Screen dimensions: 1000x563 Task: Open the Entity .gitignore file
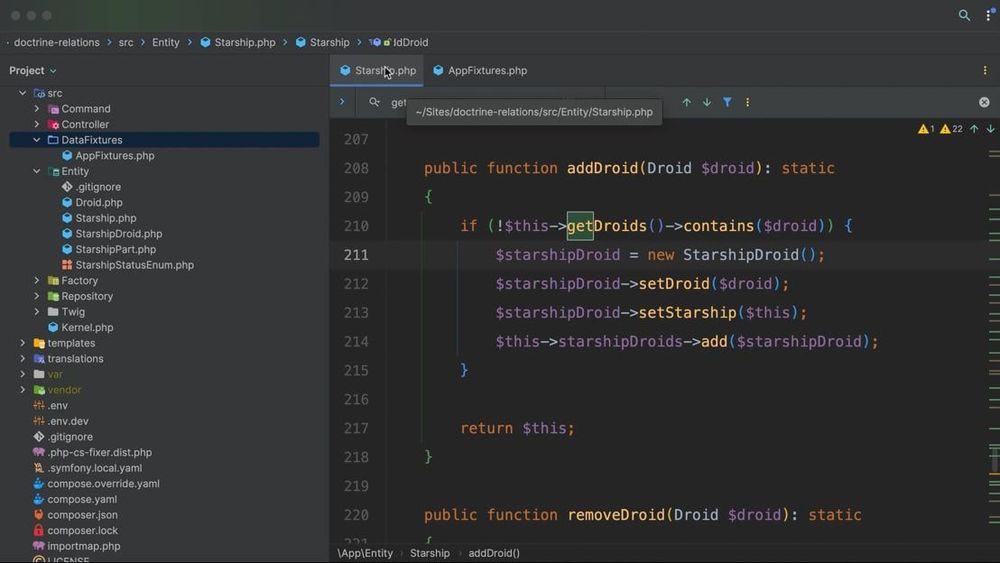[x=98, y=187]
